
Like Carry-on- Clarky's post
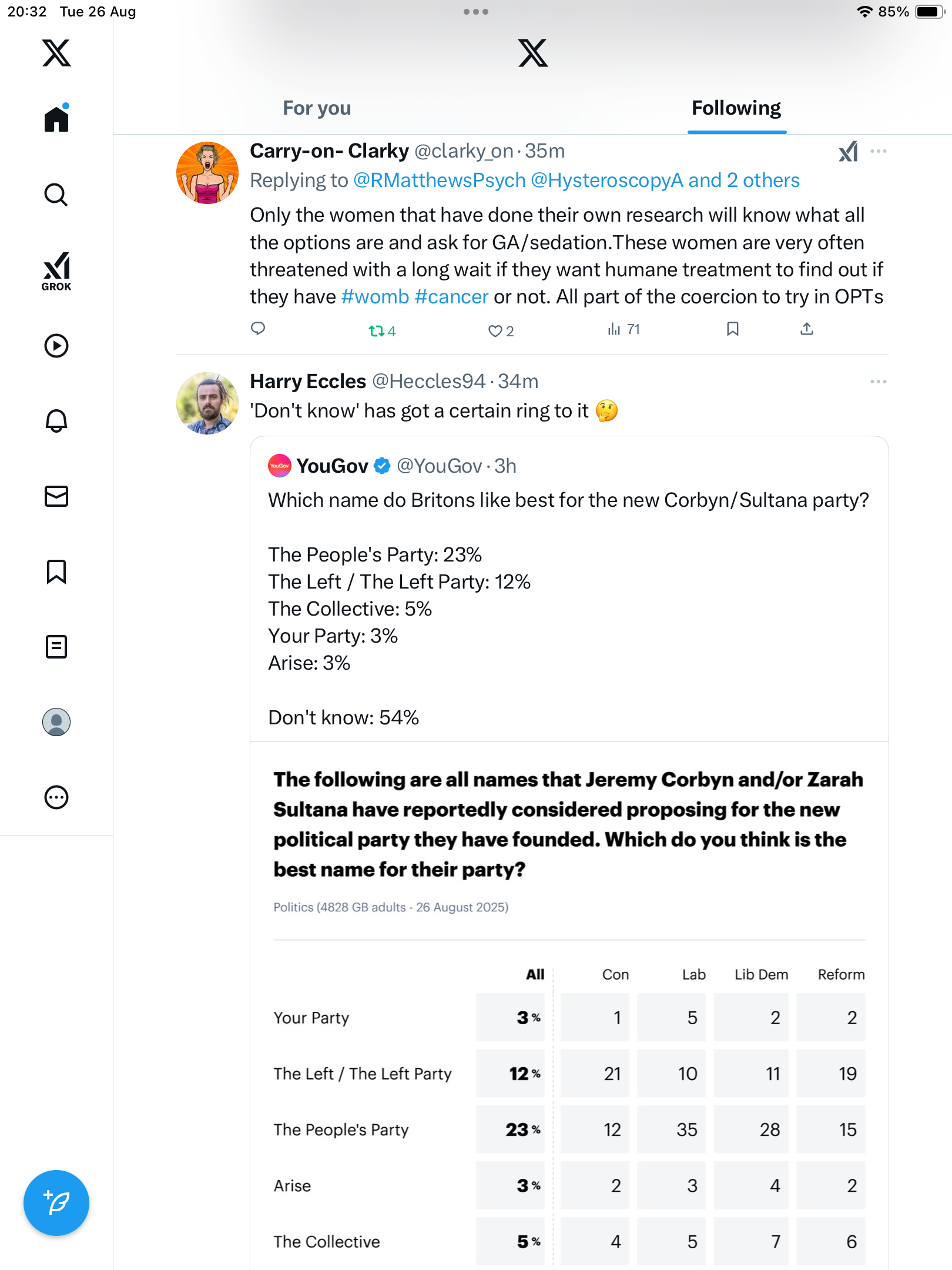[495, 331]
